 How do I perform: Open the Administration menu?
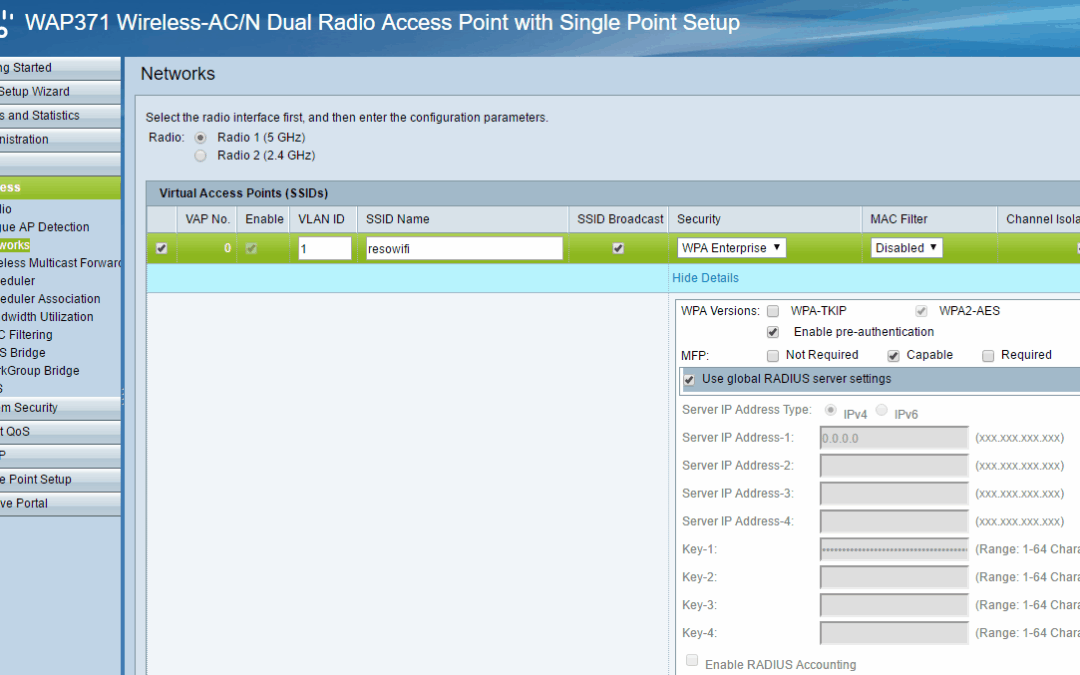pos(60,139)
